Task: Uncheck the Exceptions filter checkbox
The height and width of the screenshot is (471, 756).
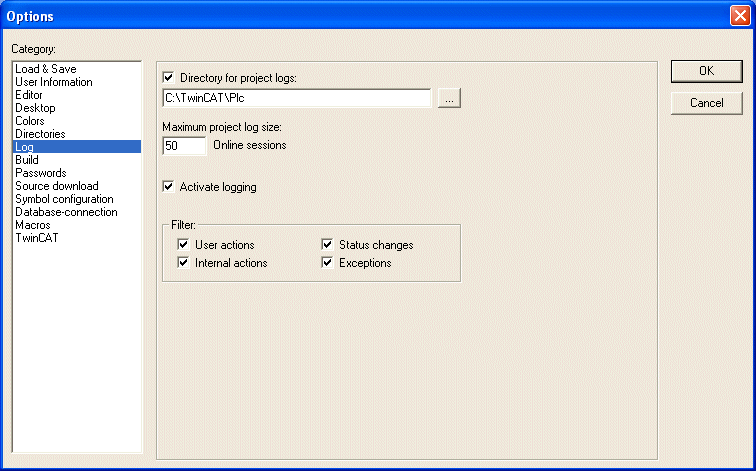Action: point(327,263)
